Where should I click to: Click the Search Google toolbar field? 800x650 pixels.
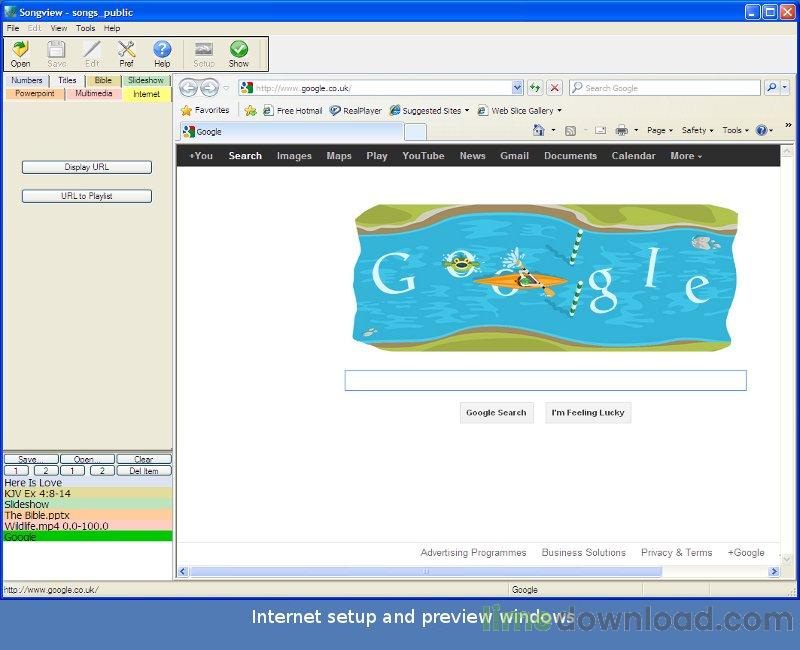(x=665, y=88)
